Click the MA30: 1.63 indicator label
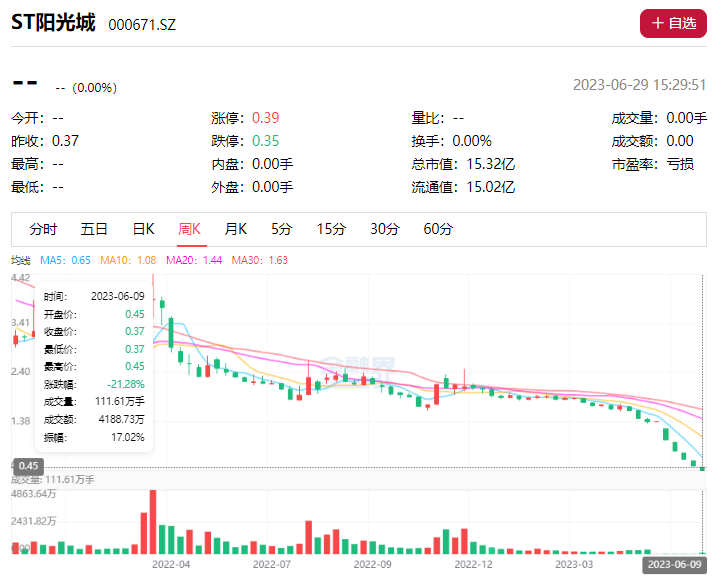This screenshot has height=580, width=718. 260,260
